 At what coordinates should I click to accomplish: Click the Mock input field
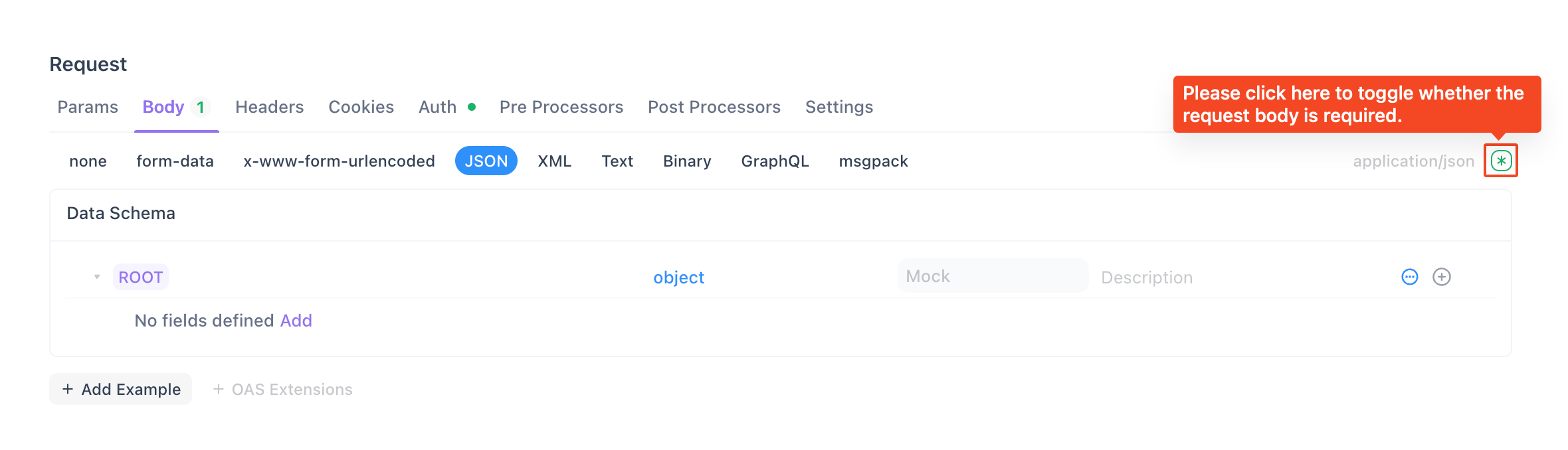tap(993, 276)
